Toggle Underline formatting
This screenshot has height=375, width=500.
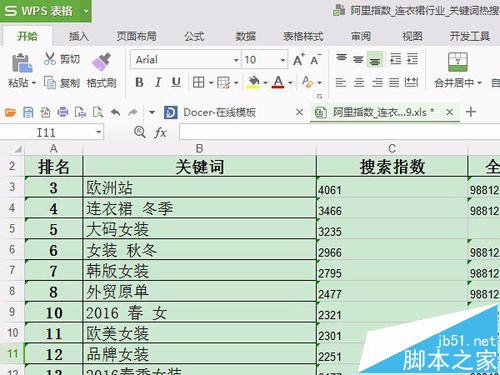tap(176, 82)
